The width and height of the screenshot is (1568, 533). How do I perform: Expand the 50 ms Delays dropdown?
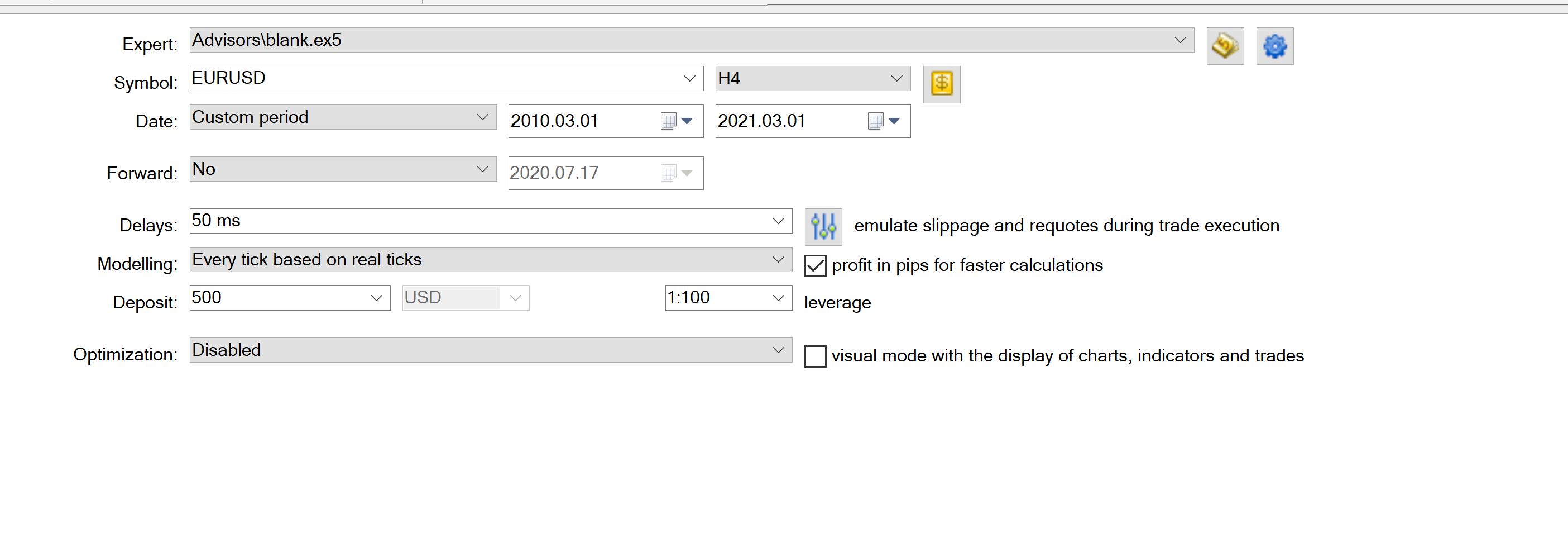[778, 221]
